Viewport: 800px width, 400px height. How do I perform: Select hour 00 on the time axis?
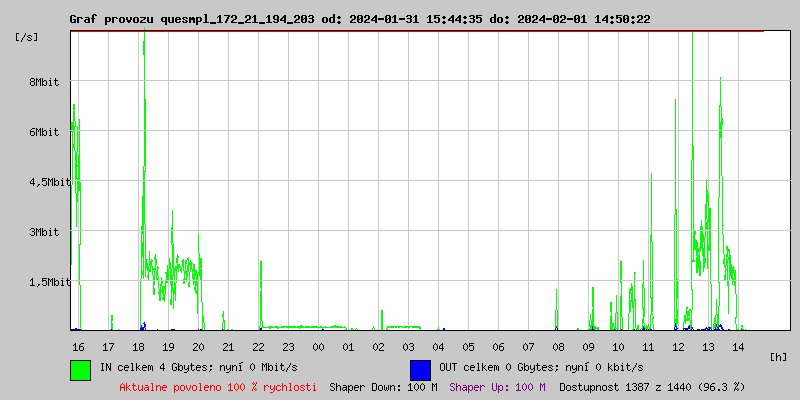[x=318, y=346]
